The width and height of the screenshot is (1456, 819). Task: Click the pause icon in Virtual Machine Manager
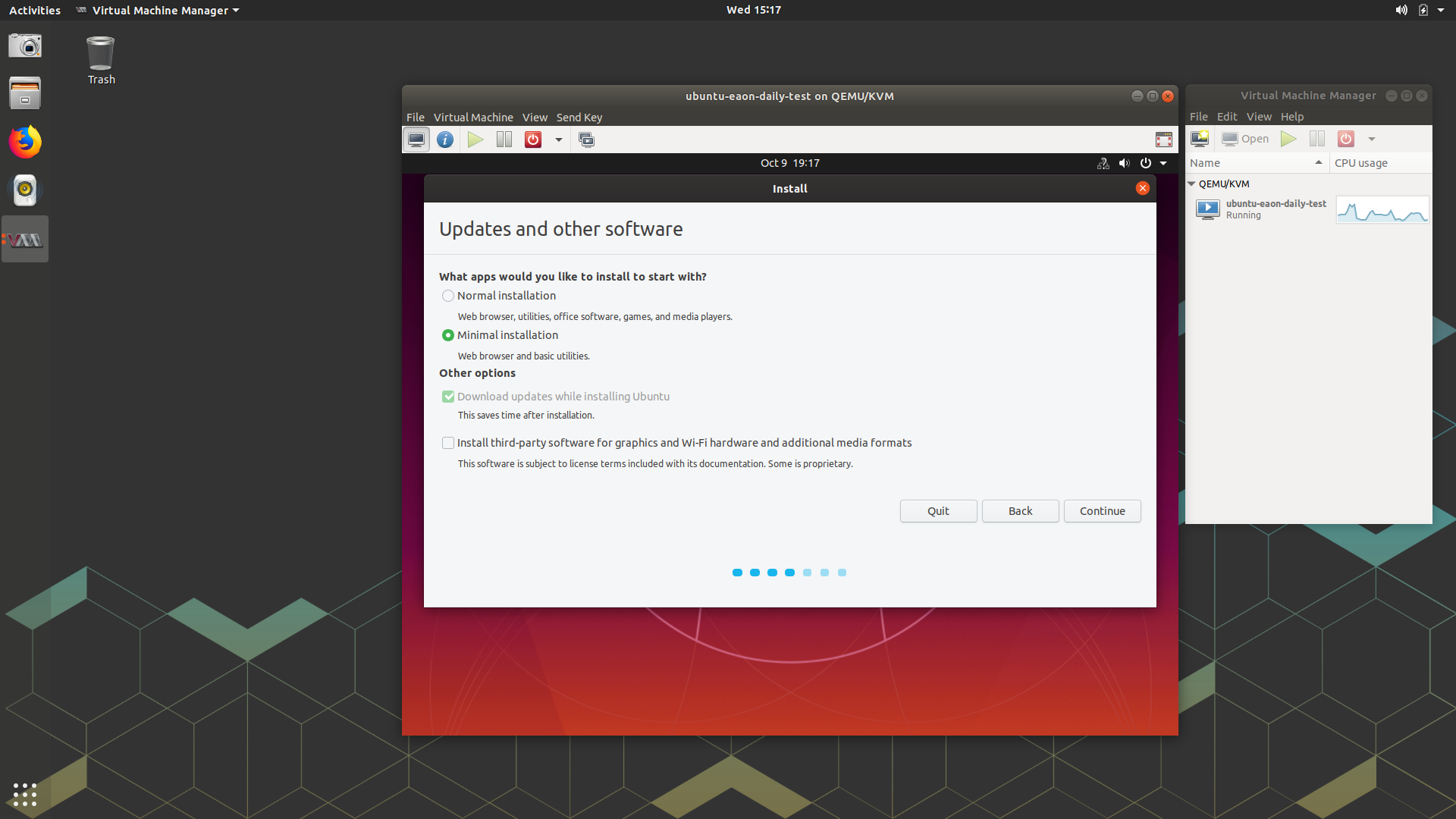[x=1316, y=139]
